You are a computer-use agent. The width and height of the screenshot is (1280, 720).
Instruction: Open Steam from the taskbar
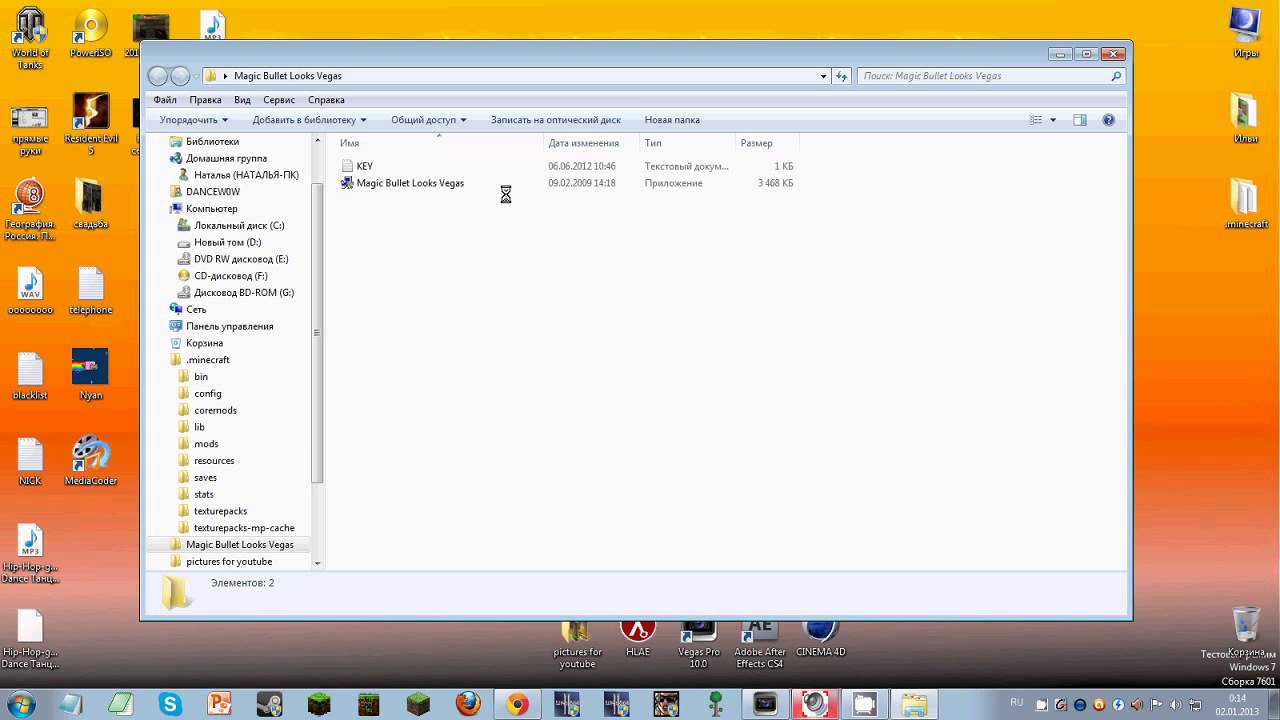(x=269, y=704)
